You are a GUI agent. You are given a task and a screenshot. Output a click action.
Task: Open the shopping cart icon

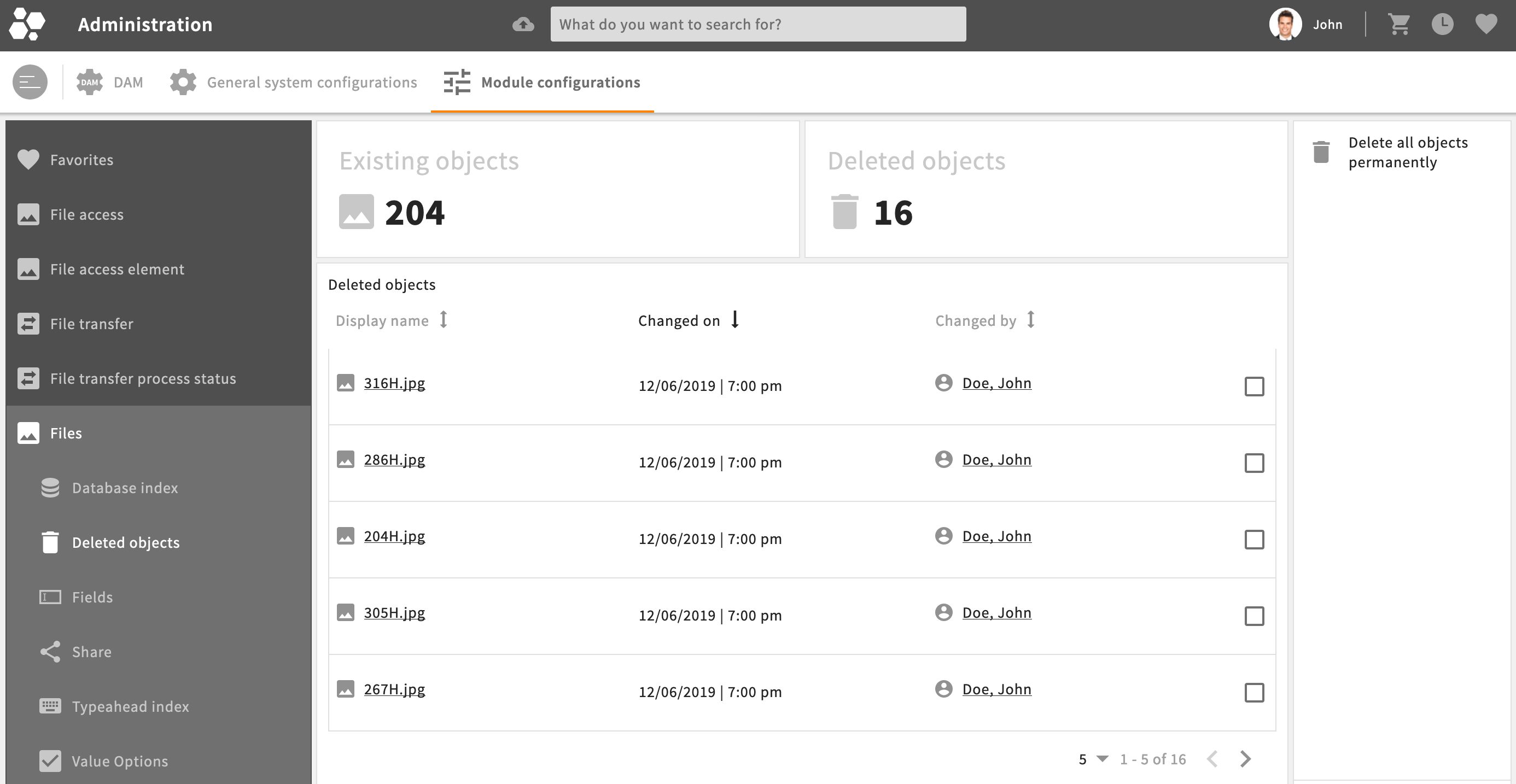(1398, 24)
